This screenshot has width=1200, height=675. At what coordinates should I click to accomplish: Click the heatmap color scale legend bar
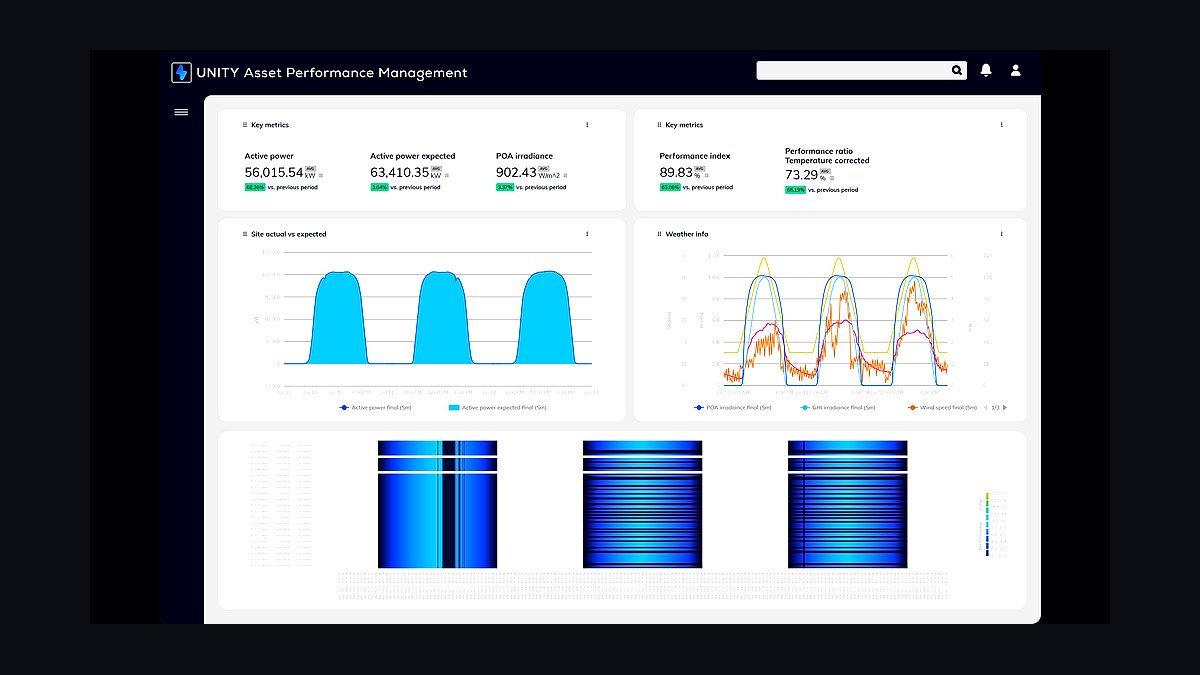coord(987,524)
